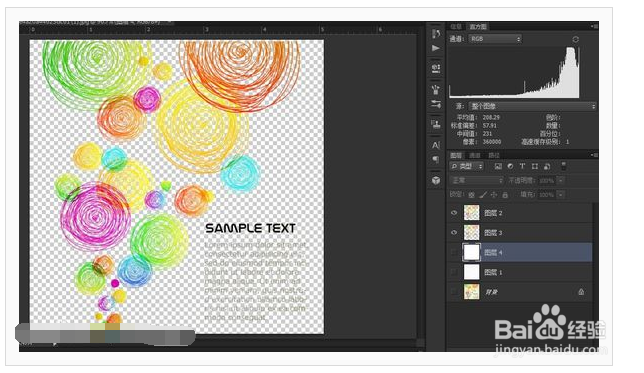Click lock image pixels brush icon

click(x=483, y=195)
